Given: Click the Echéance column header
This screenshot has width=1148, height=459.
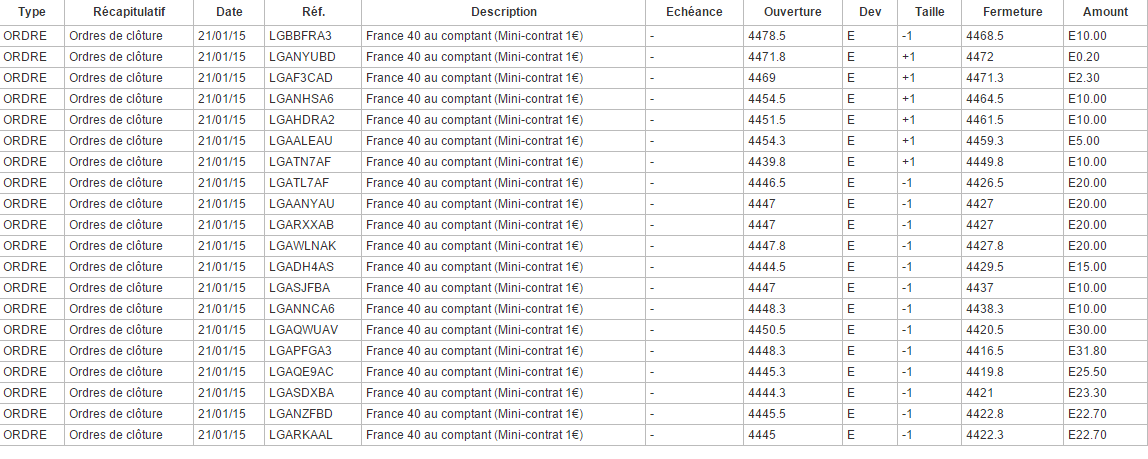Looking at the screenshot, I should click(693, 12).
